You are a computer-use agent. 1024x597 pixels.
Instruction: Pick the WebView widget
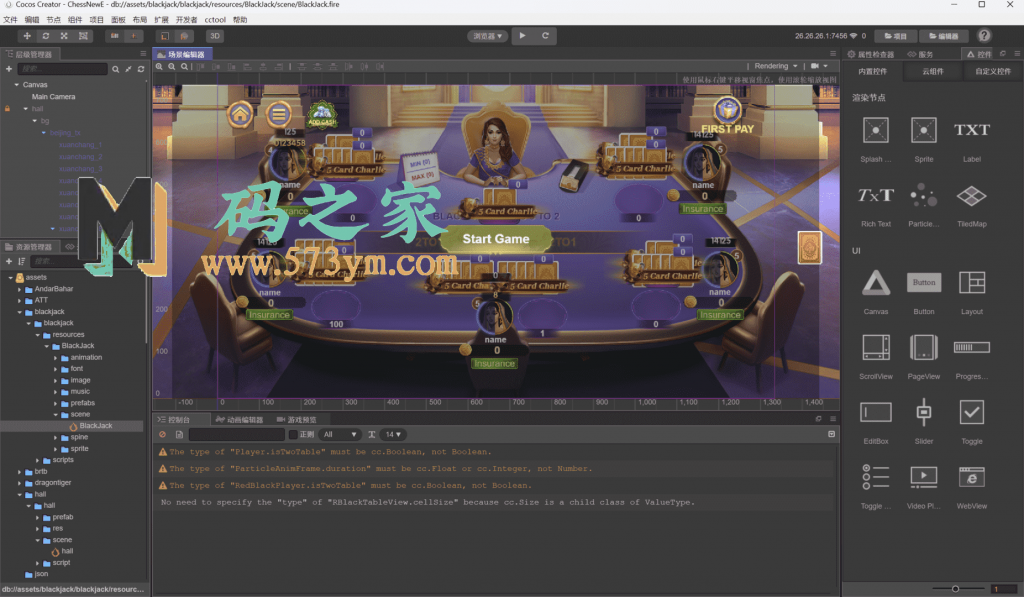[972, 487]
